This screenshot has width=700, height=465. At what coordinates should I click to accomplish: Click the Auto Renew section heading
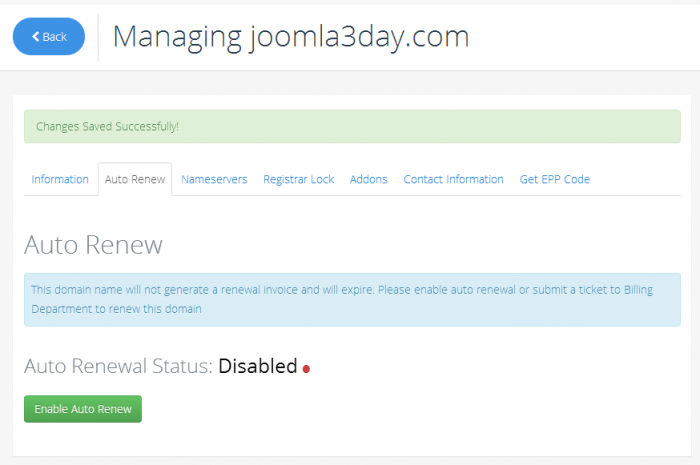93,245
